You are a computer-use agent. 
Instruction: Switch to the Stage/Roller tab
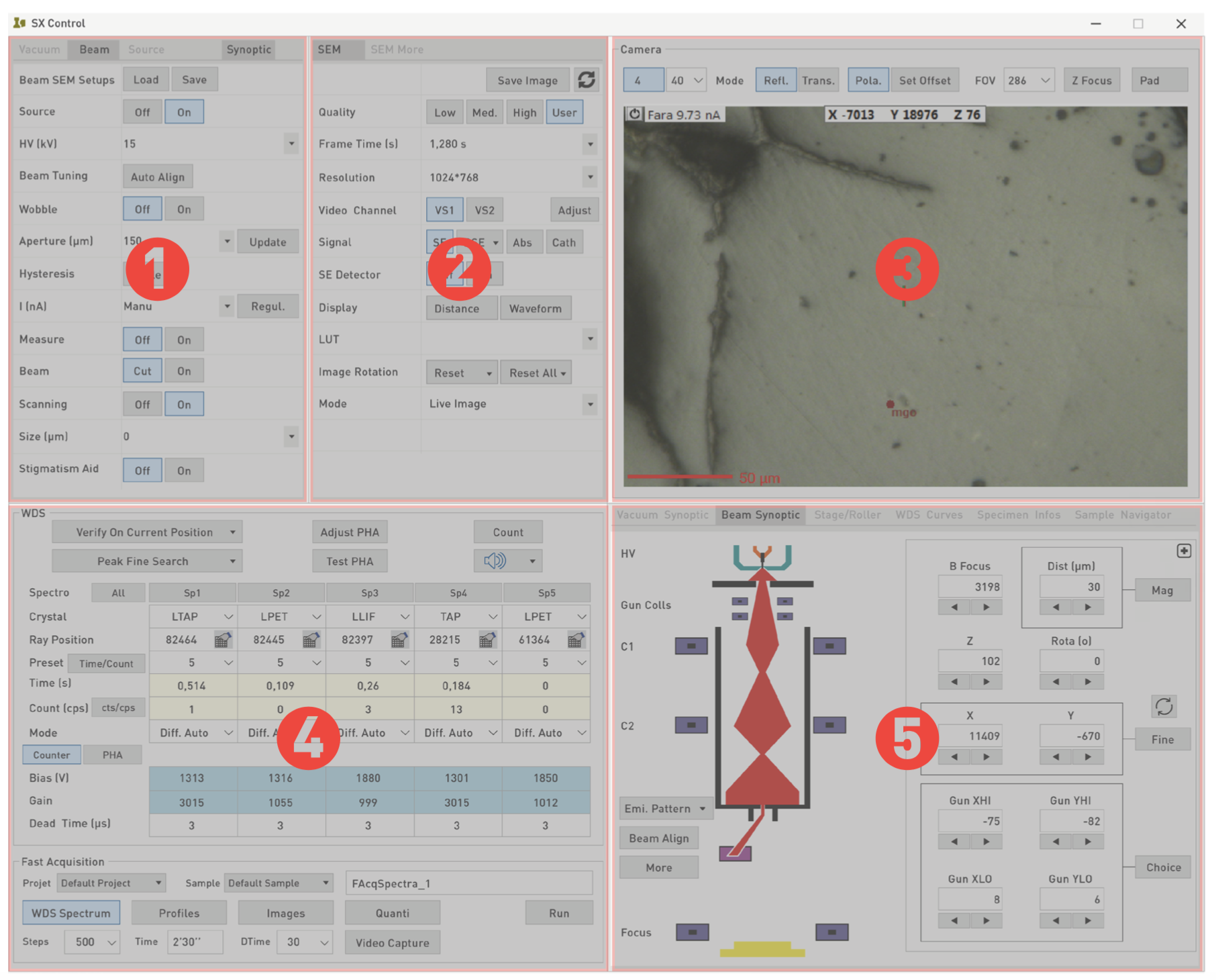tap(847, 515)
